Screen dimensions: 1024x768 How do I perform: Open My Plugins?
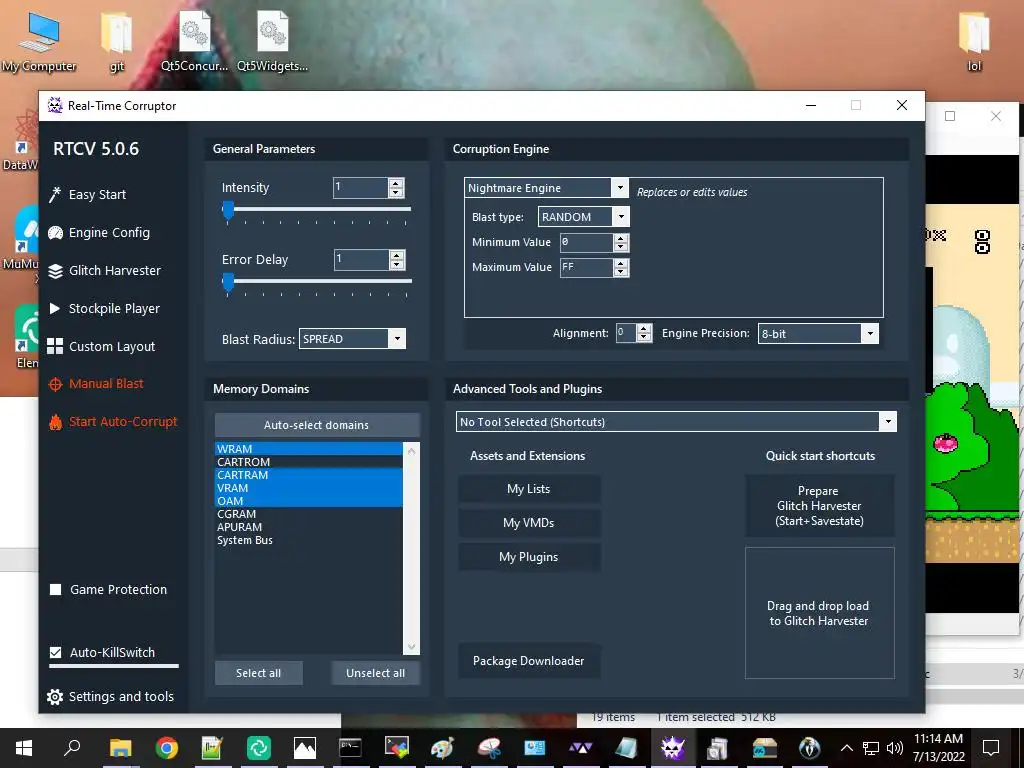click(x=529, y=557)
